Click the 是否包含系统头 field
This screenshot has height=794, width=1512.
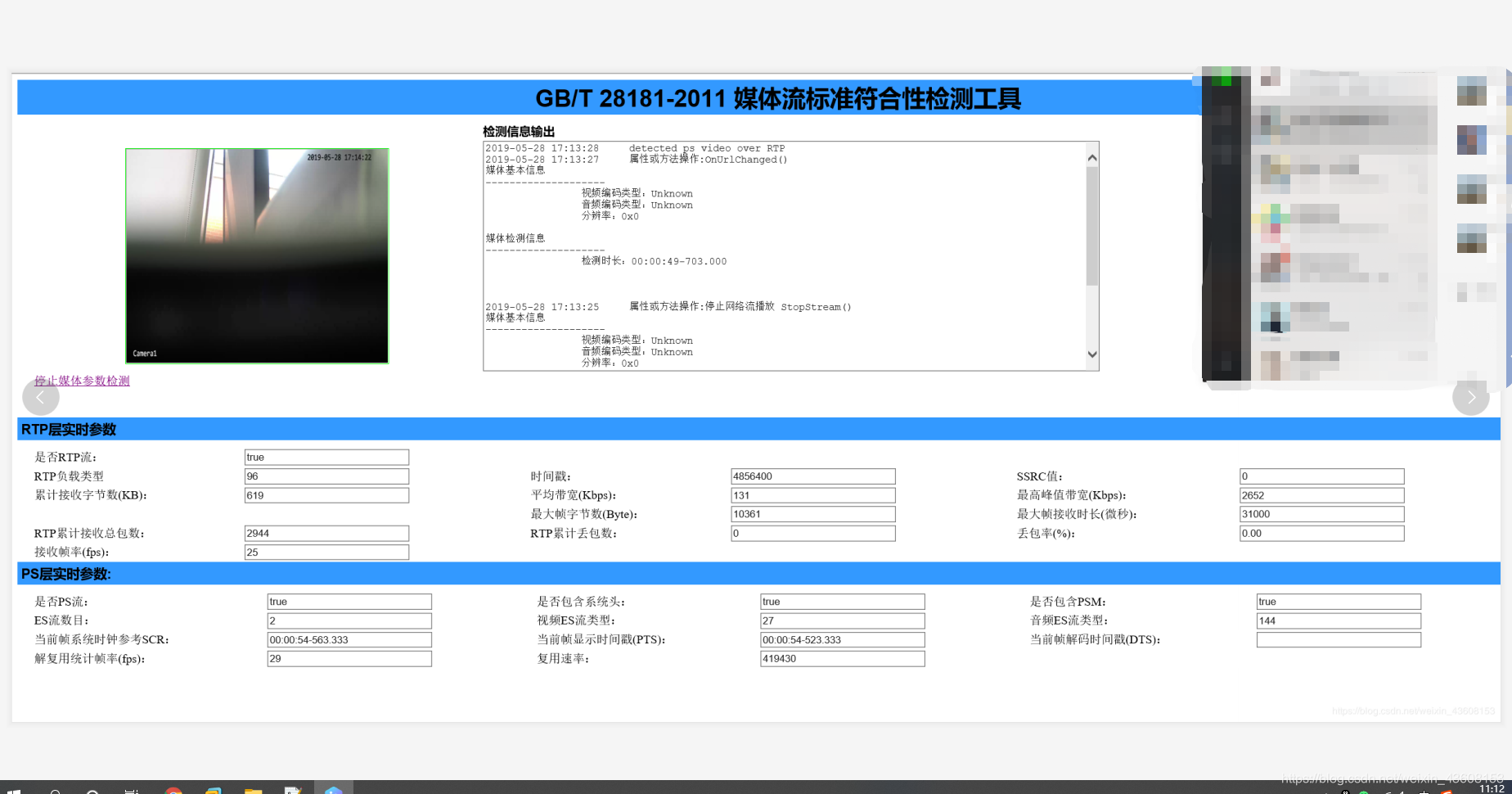point(843,602)
